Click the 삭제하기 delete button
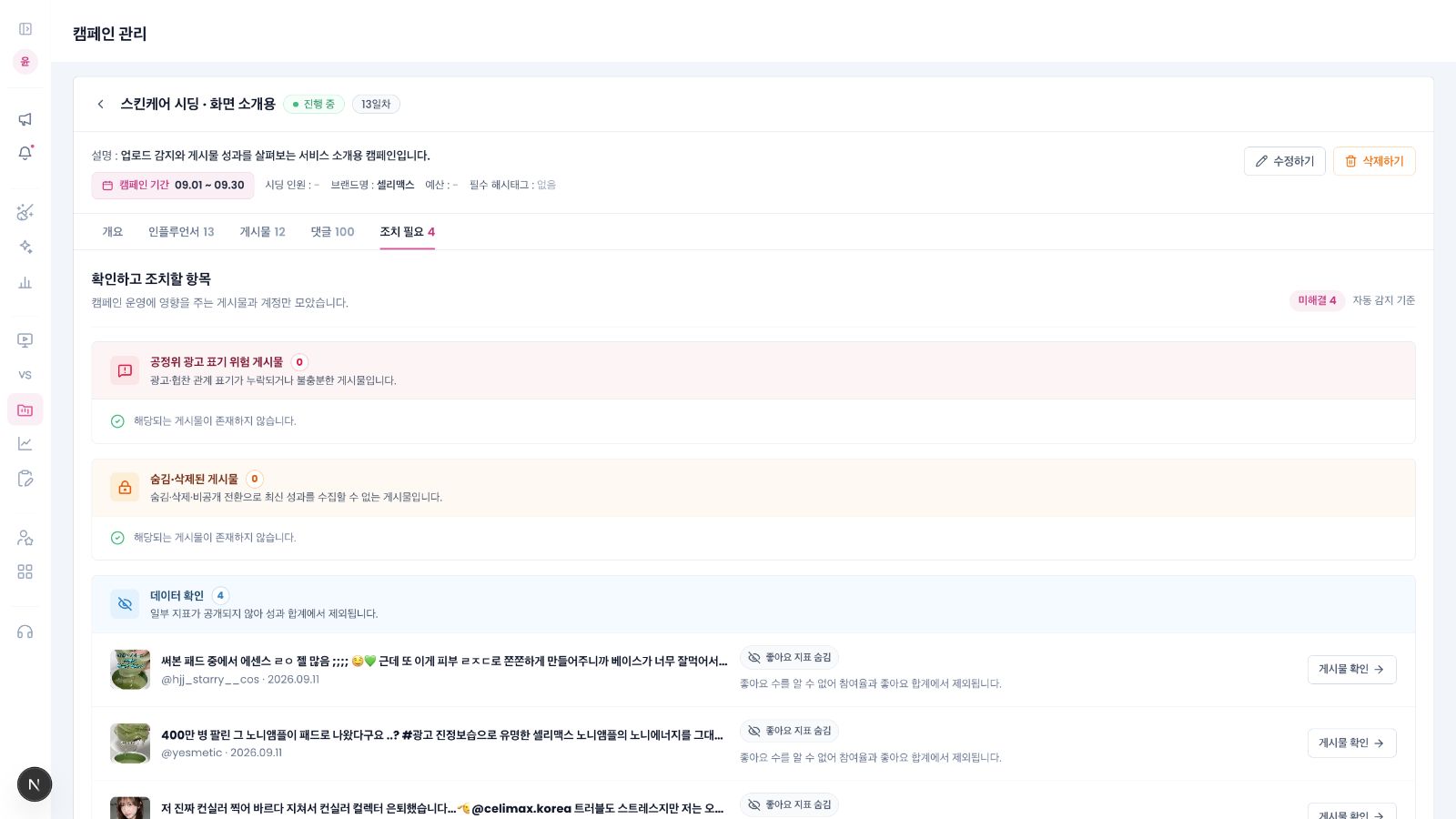The height and width of the screenshot is (819, 1456). [x=1374, y=161]
